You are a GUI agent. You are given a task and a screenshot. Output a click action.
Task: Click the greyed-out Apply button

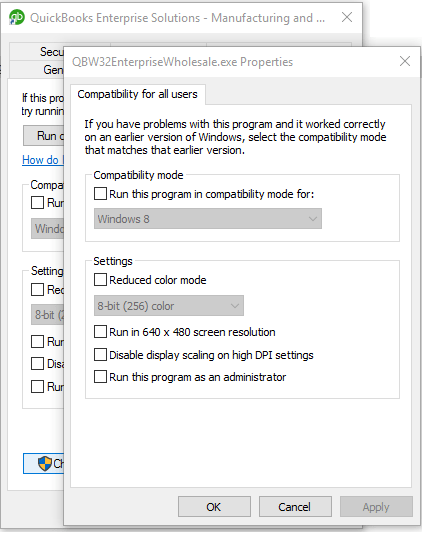[x=376, y=507]
